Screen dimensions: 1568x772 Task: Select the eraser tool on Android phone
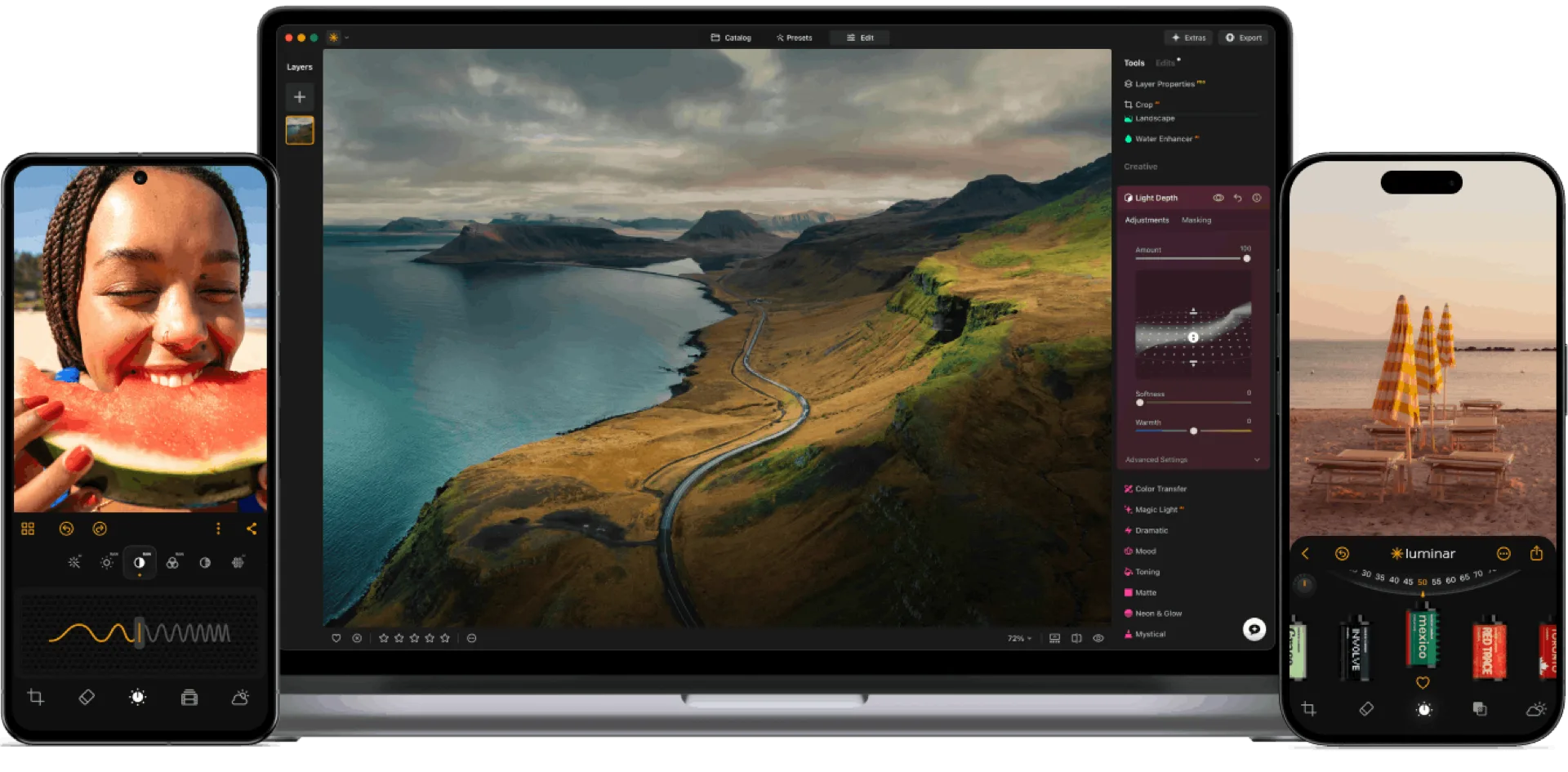tap(87, 698)
